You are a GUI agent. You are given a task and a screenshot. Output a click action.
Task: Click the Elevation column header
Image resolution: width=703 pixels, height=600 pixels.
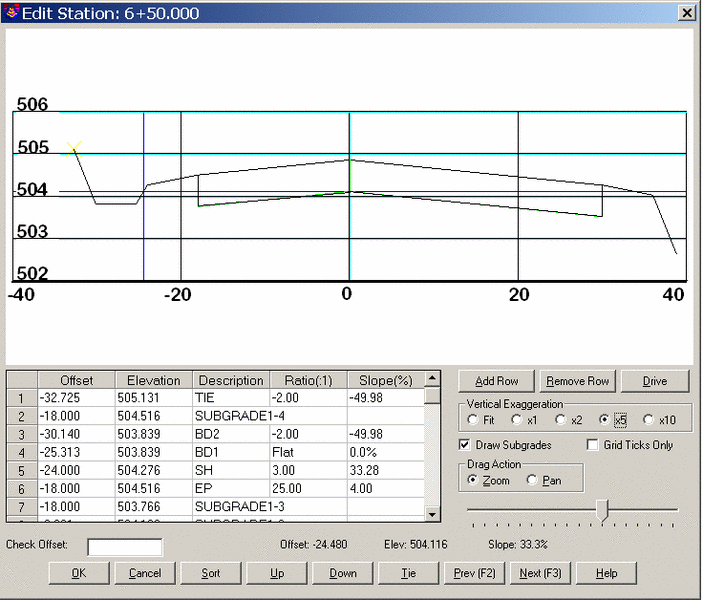click(154, 380)
